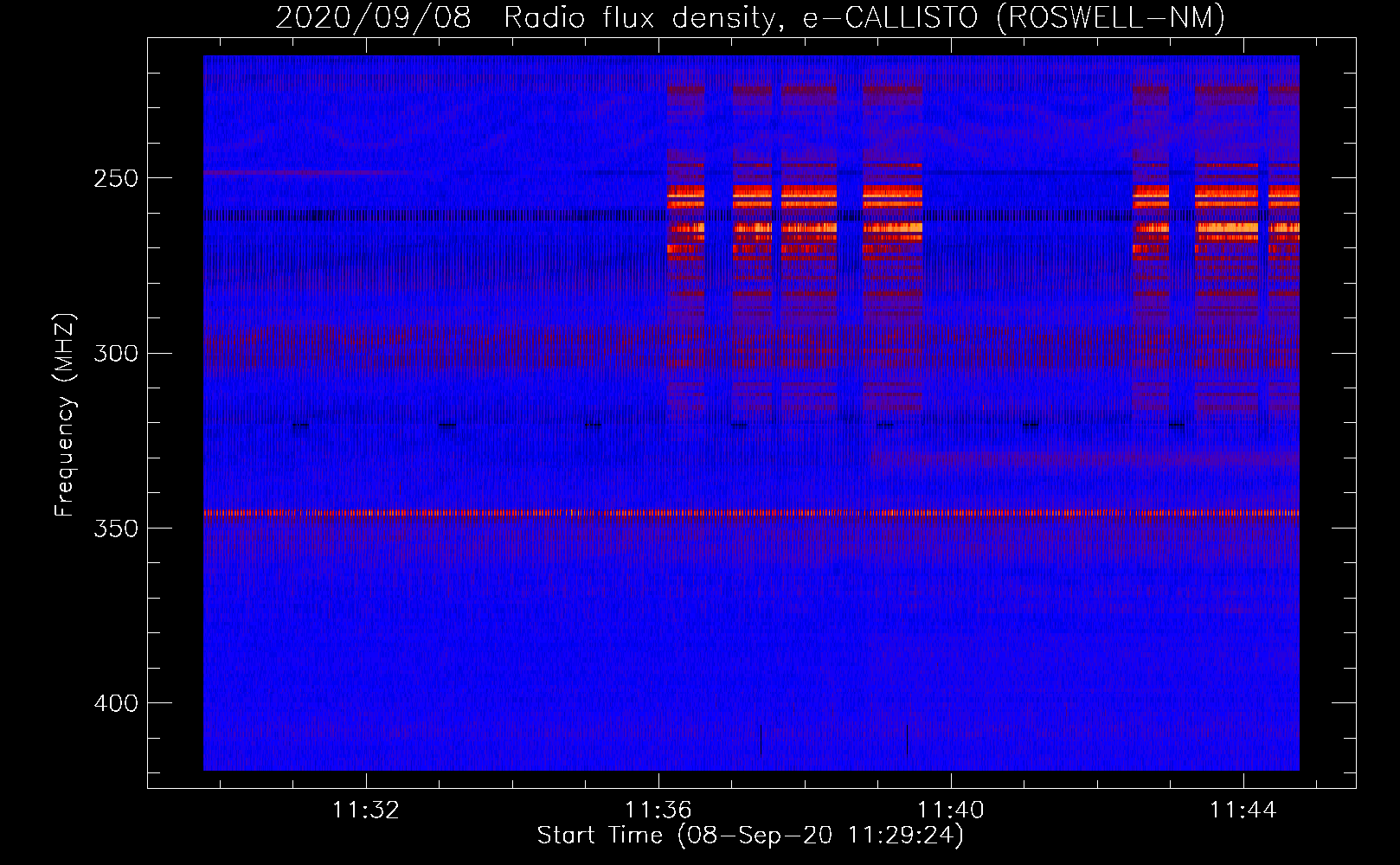This screenshot has height=865, width=1400.
Task: Click the 11:40 time tick label
Action: [951, 811]
